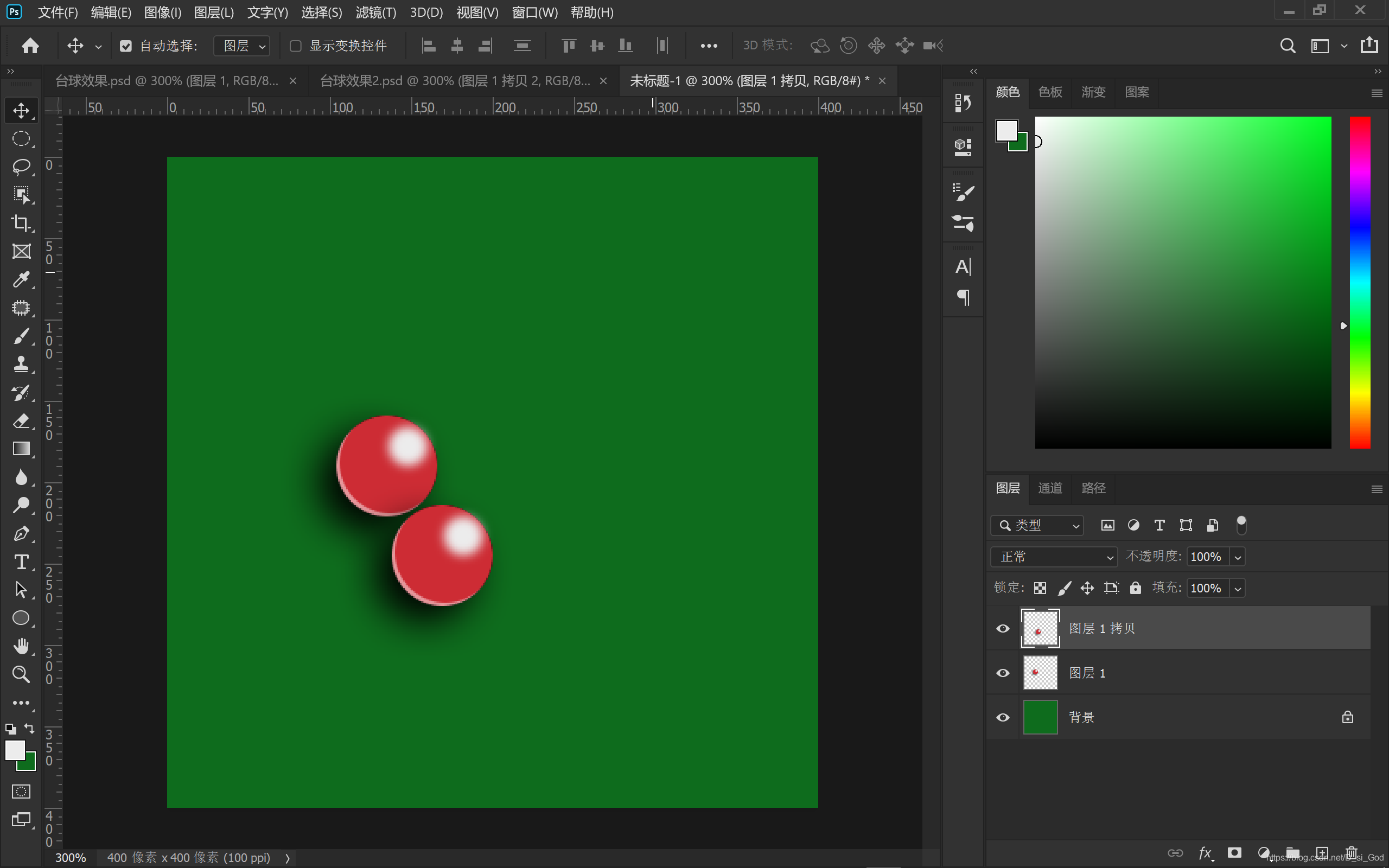
Task: Click the hue slider strip
Action: pos(1359,283)
